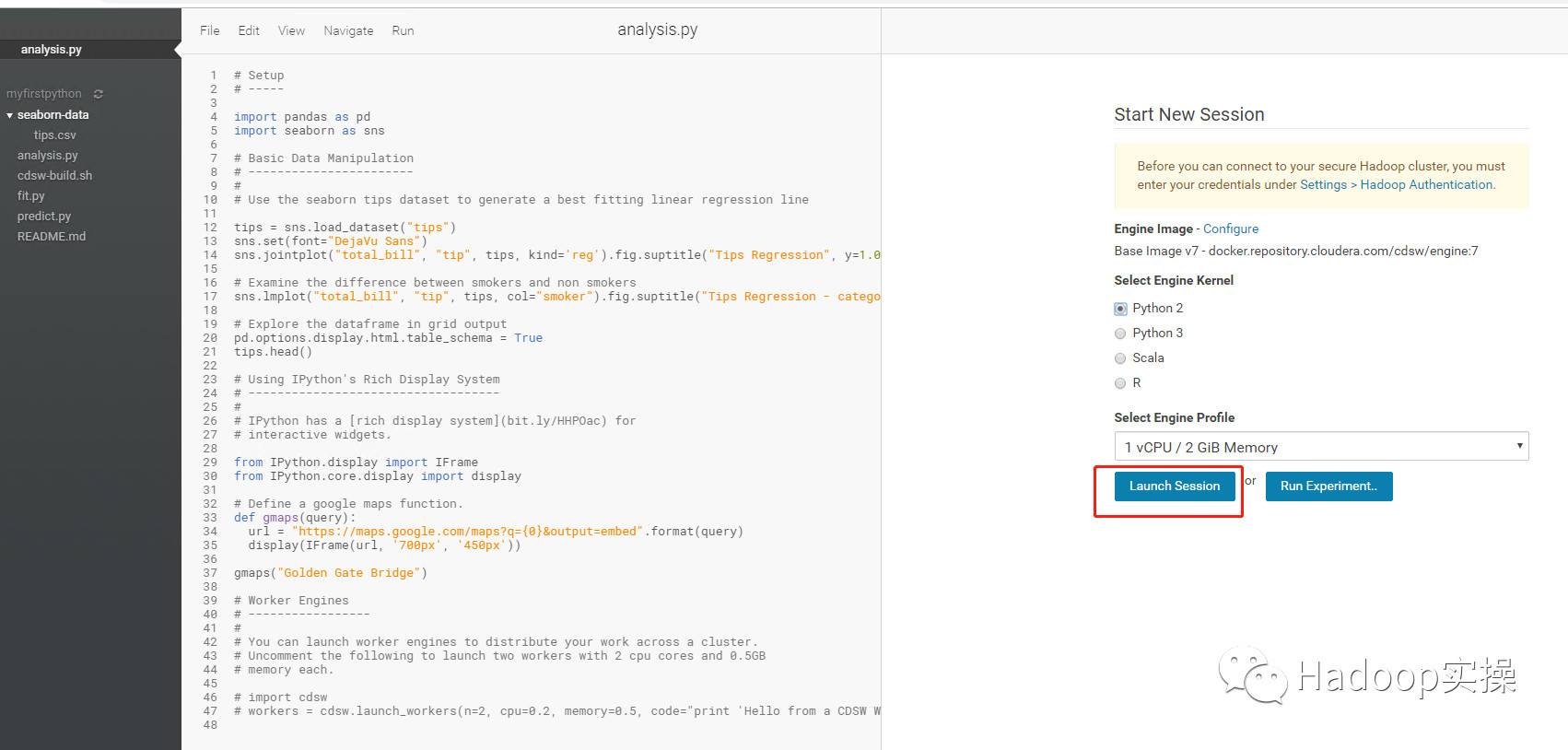Open the Navigate menu
This screenshot has height=750, width=1568.
pos(348,30)
